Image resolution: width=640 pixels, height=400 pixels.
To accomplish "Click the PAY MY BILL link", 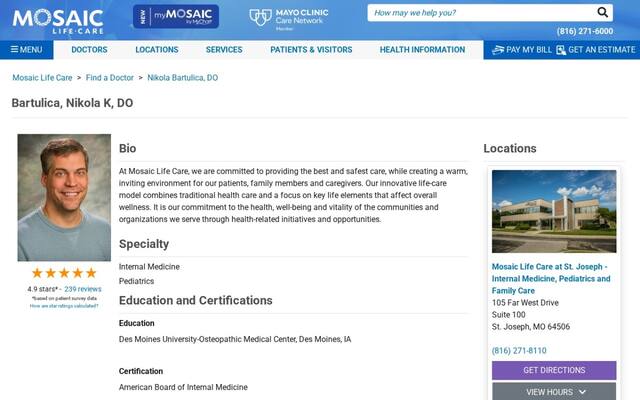I will tap(522, 50).
